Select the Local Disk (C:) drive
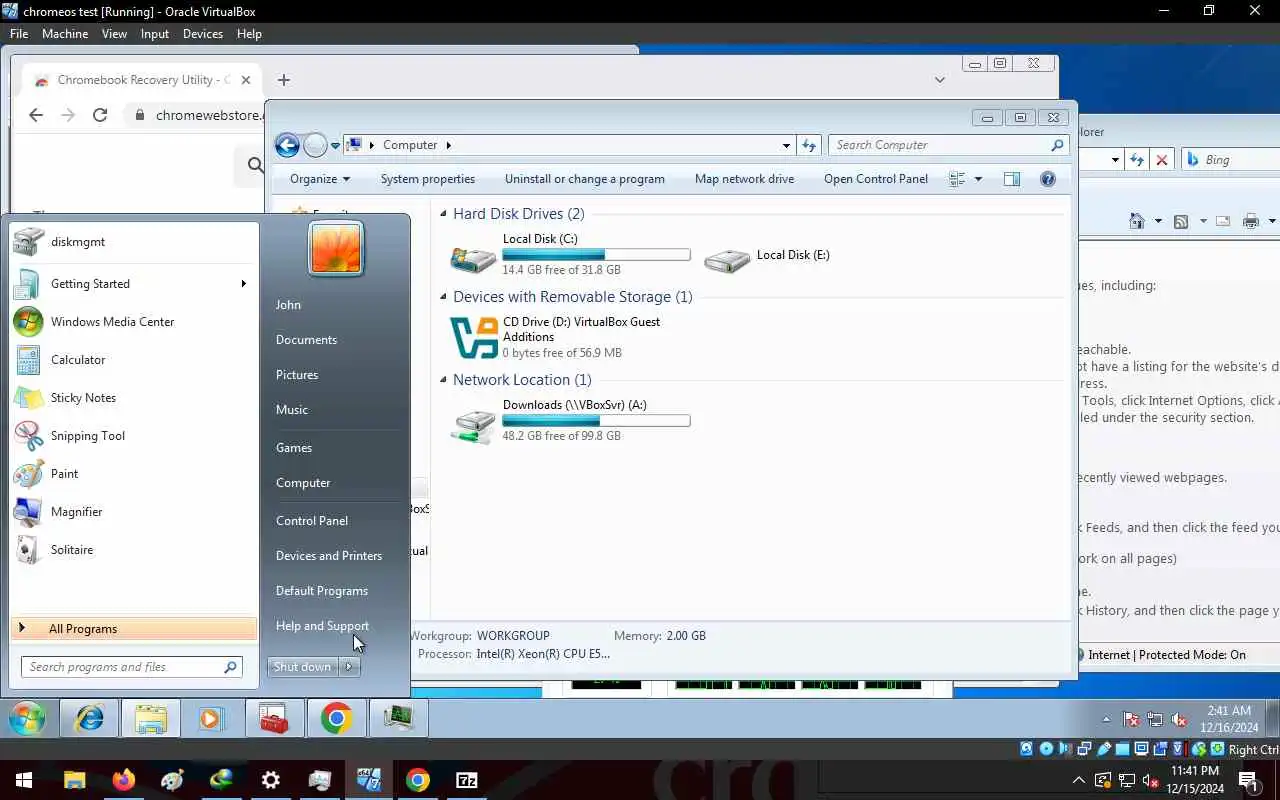 pyautogui.click(x=570, y=255)
